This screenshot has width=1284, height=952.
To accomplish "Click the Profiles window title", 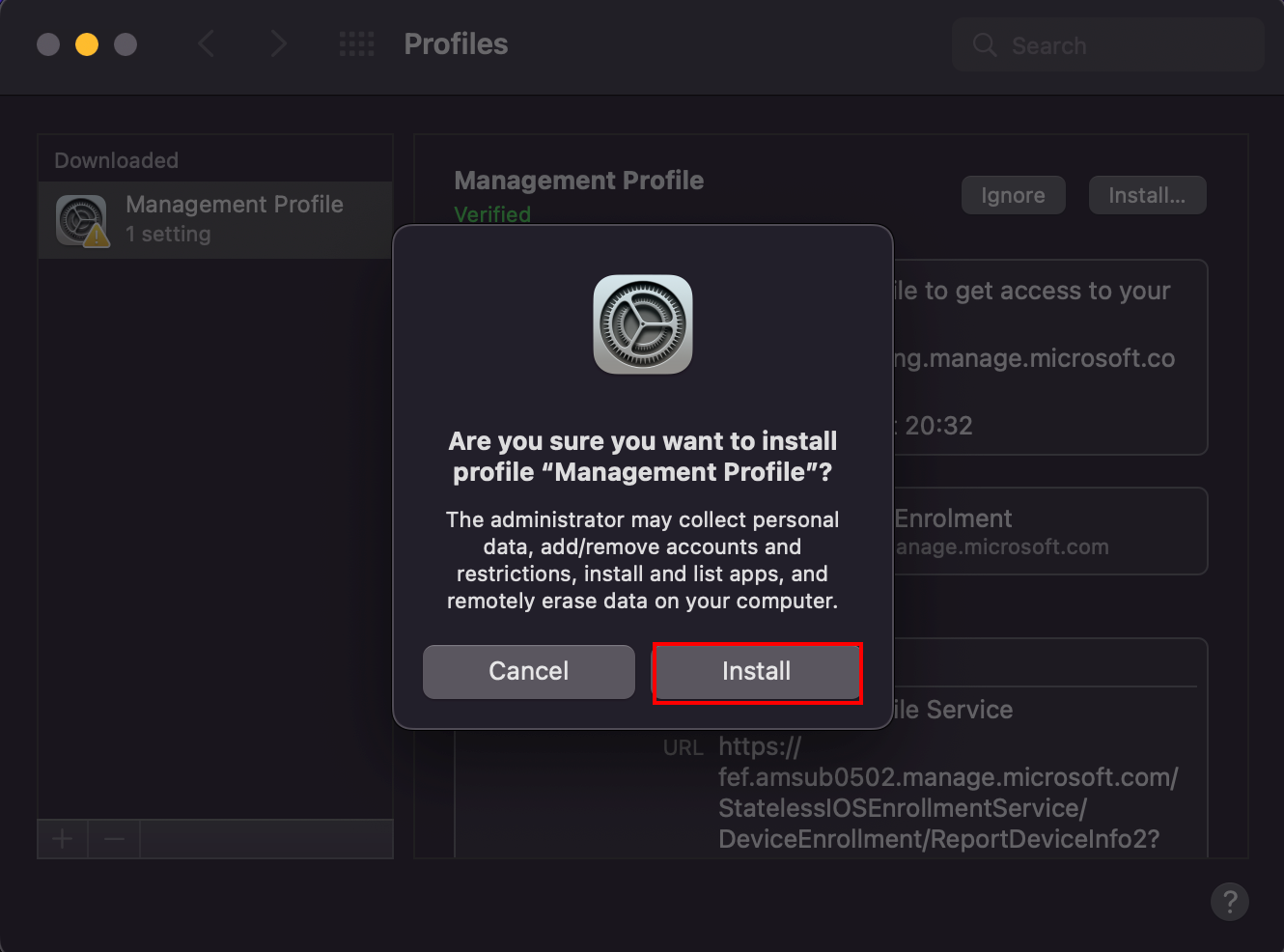I will click(456, 44).
